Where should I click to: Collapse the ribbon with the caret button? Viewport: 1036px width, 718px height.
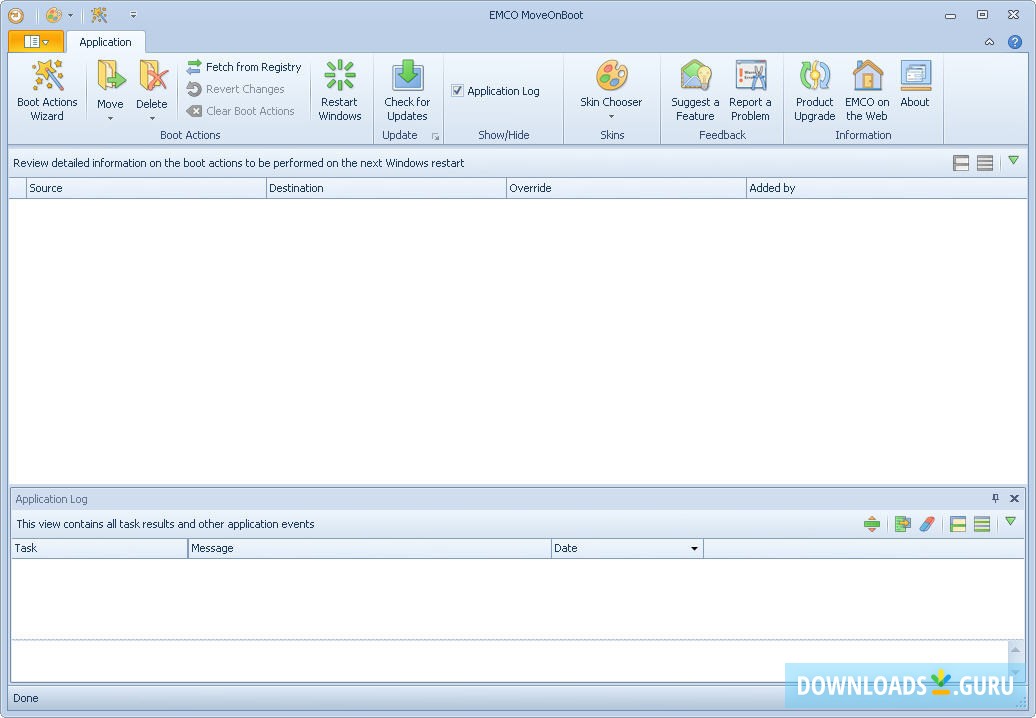click(x=989, y=42)
